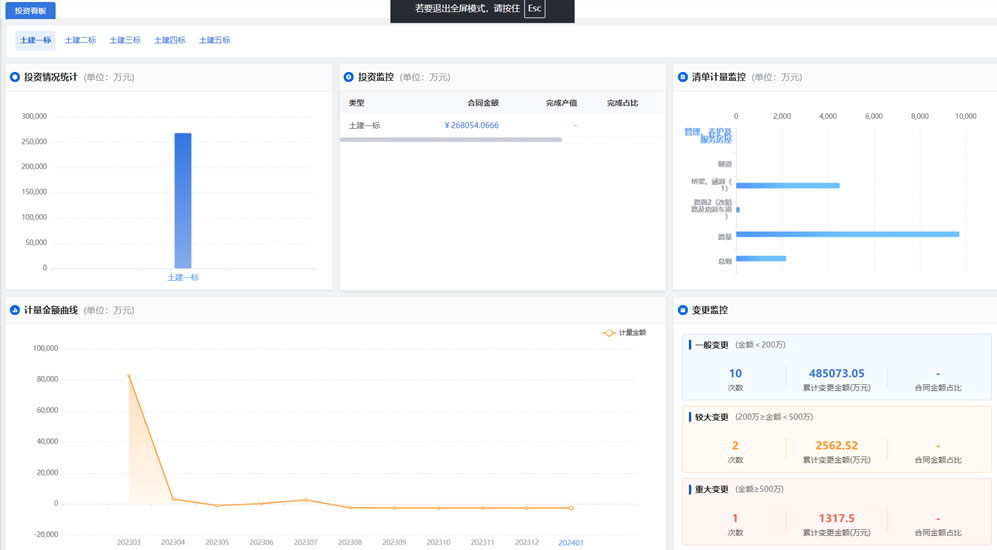Screen dimensions: 997x550
Task: Click the contract amount ¥268054.0666 link
Action: (471, 125)
